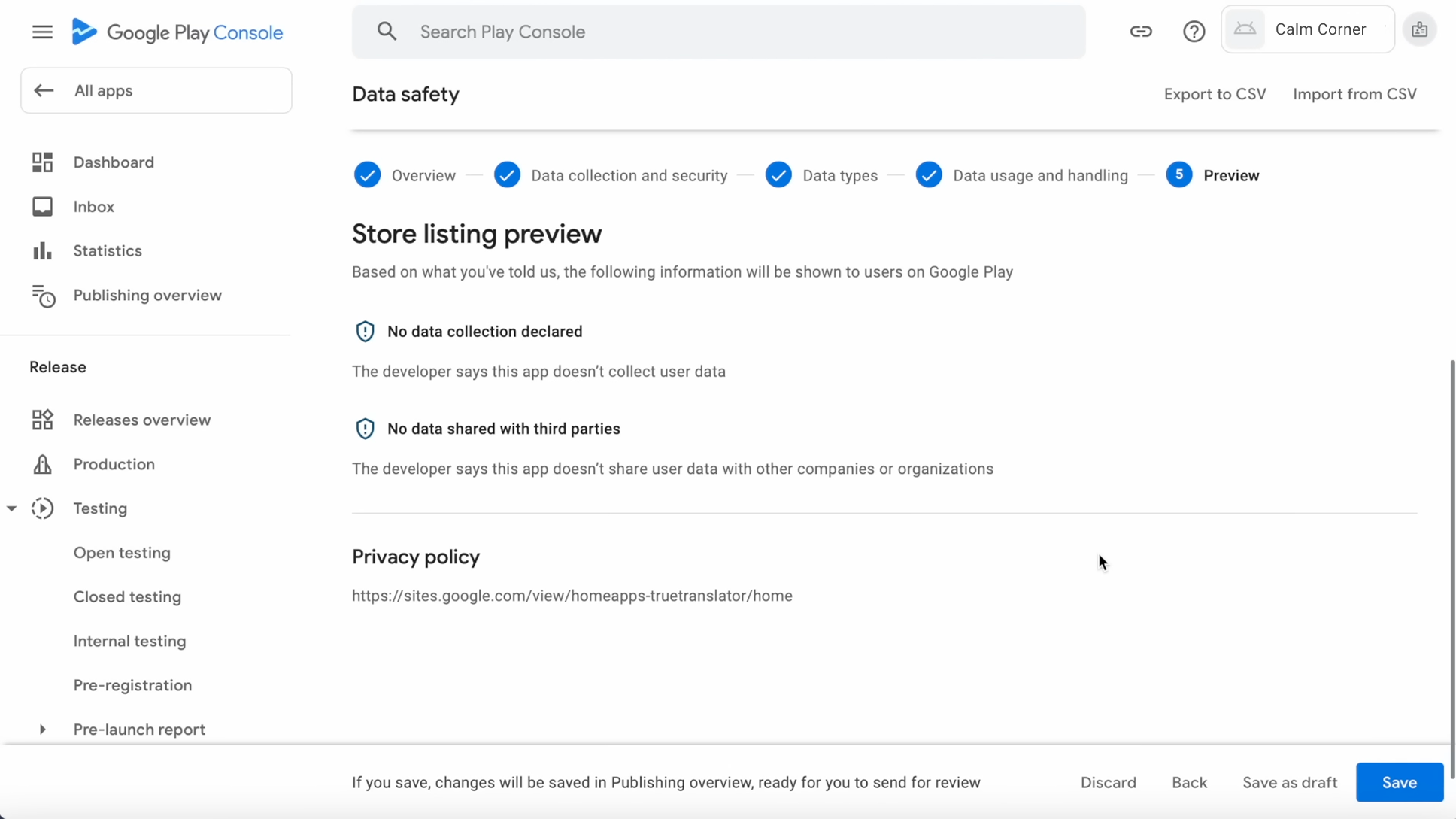
Task: Open the Calm Corner app selector
Action: click(x=1307, y=30)
